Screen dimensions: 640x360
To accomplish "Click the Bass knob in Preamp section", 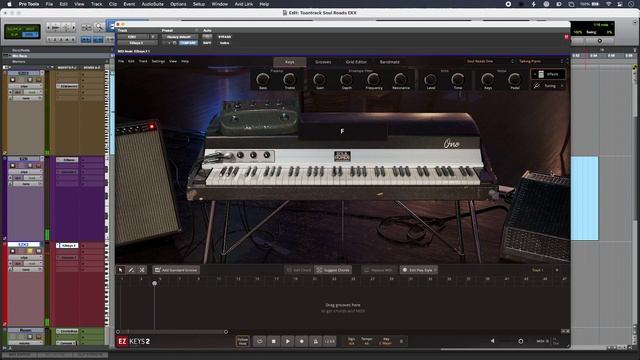I will point(262,79).
